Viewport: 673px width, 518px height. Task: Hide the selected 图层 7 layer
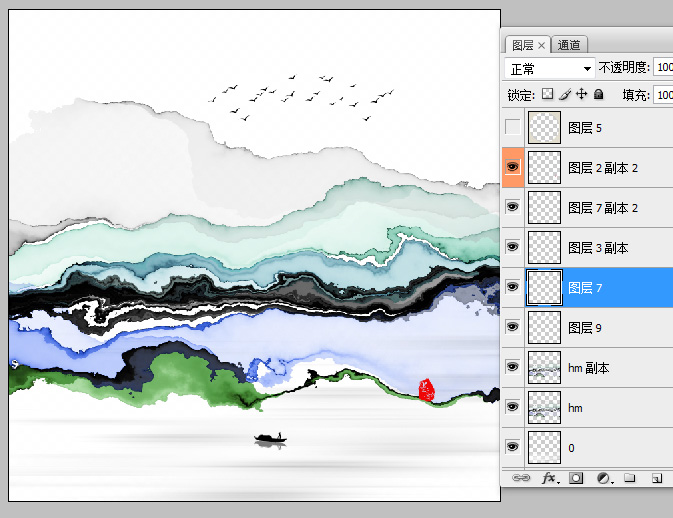coord(512,287)
